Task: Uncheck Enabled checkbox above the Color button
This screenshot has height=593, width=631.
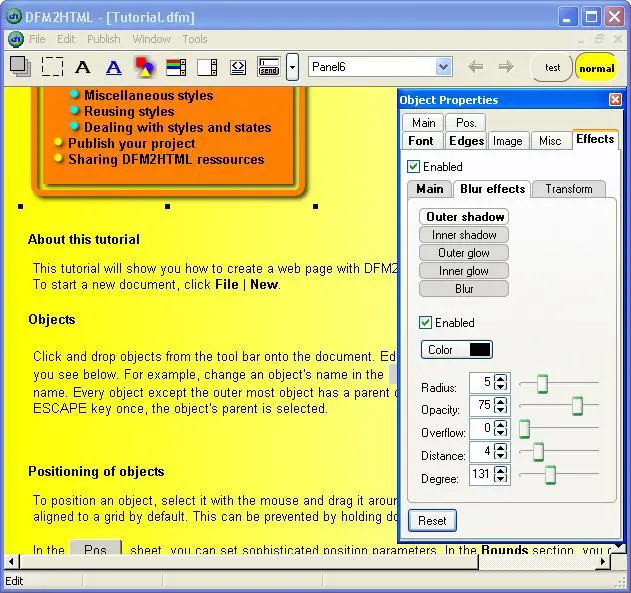Action: [x=426, y=323]
